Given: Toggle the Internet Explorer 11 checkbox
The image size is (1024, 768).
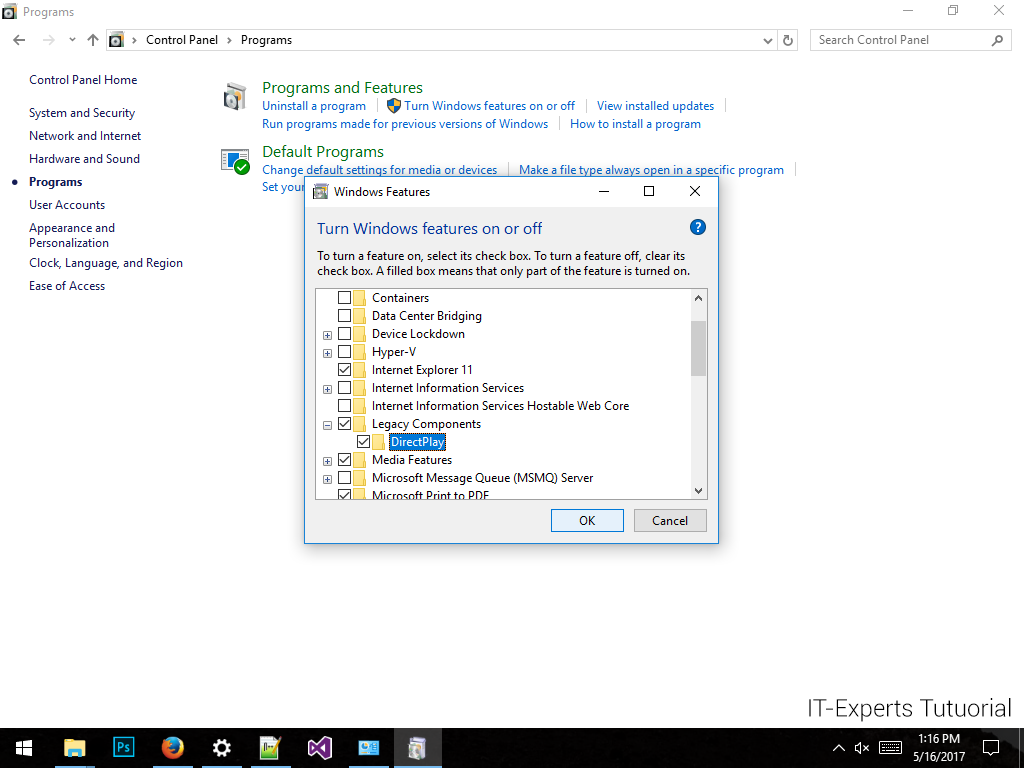Looking at the screenshot, I should pyautogui.click(x=345, y=370).
